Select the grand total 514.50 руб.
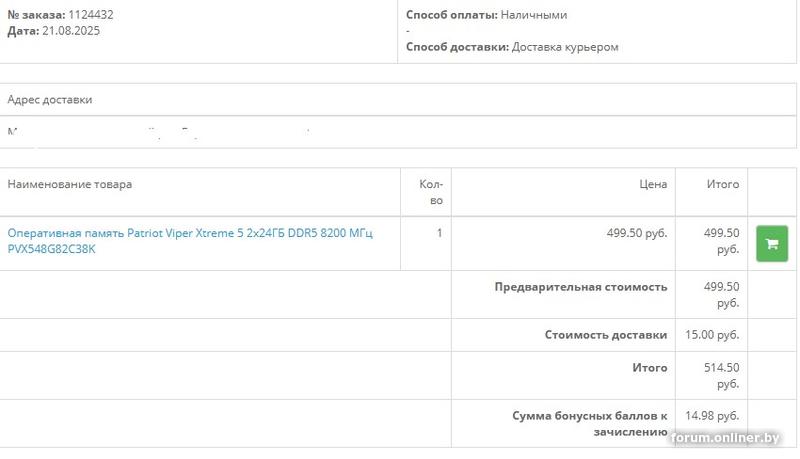The height and width of the screenshot is (459, 800). pos(721,376)
